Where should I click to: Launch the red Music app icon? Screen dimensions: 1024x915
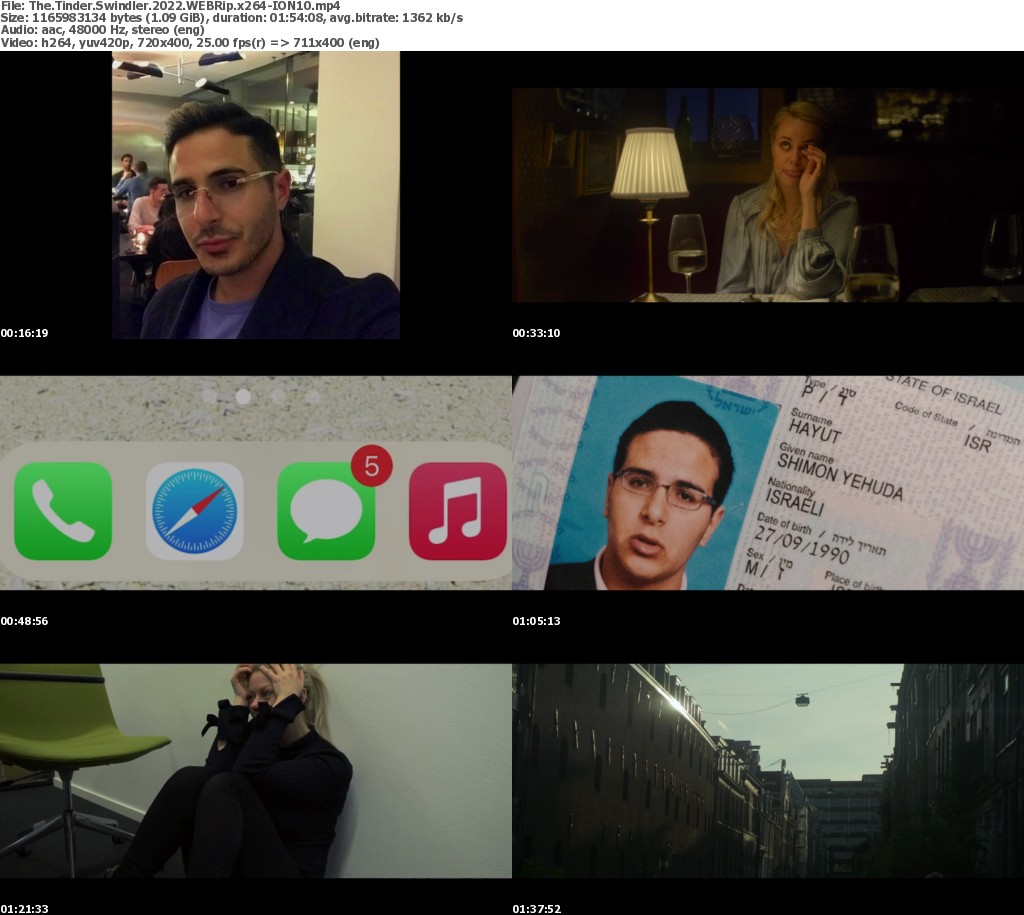pyautogui.click(x=458, y=511)
